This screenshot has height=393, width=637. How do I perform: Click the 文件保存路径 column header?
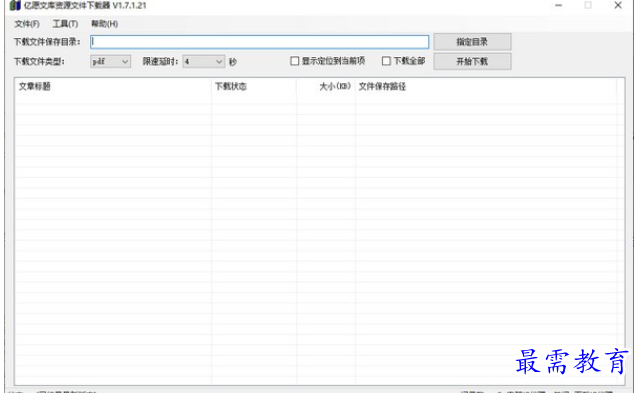pyautogui.click(x=486, y=86)
